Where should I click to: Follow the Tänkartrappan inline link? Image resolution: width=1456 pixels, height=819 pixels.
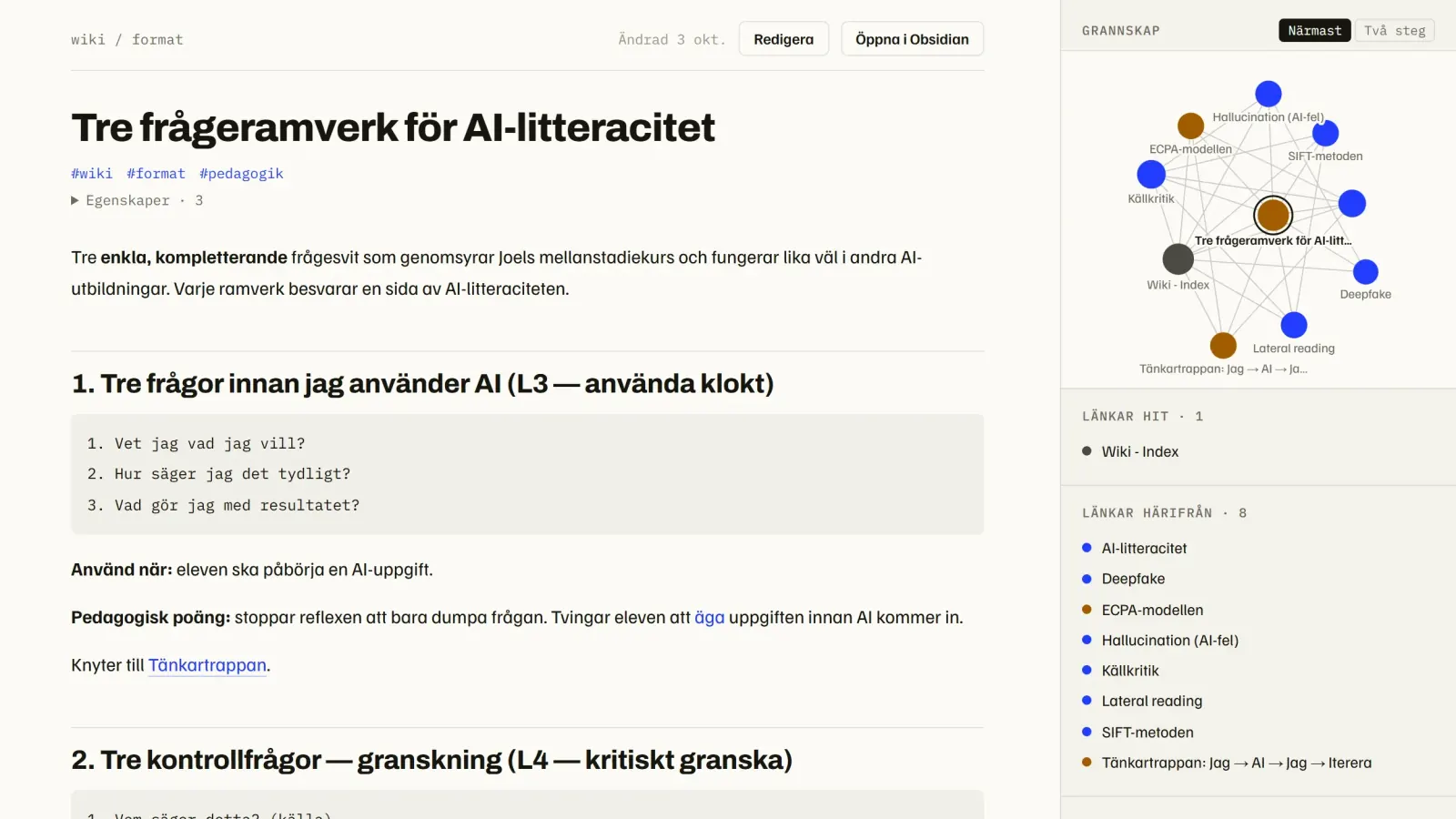click(207, 665)
